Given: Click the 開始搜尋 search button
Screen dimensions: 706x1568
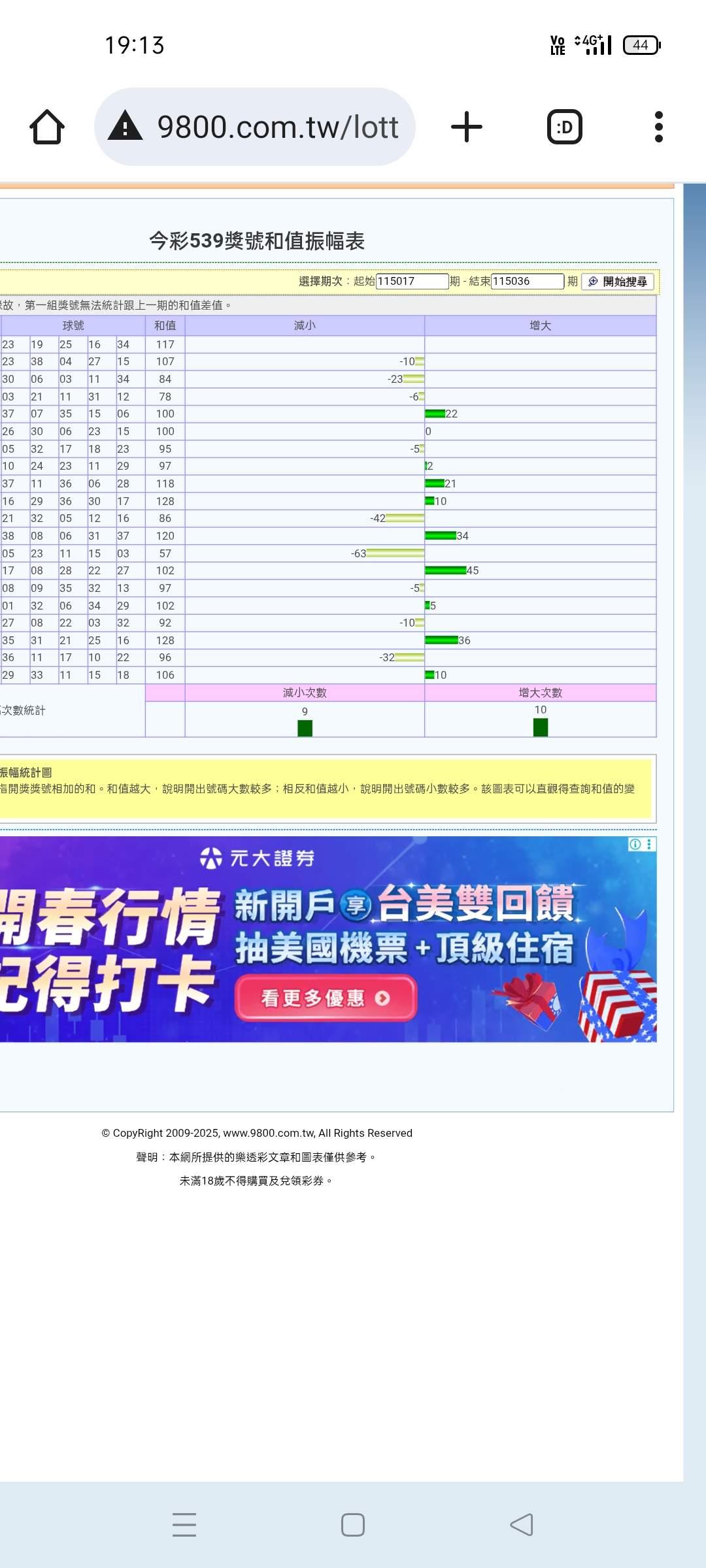Looking at the screenshot, I should pos(618,282).
